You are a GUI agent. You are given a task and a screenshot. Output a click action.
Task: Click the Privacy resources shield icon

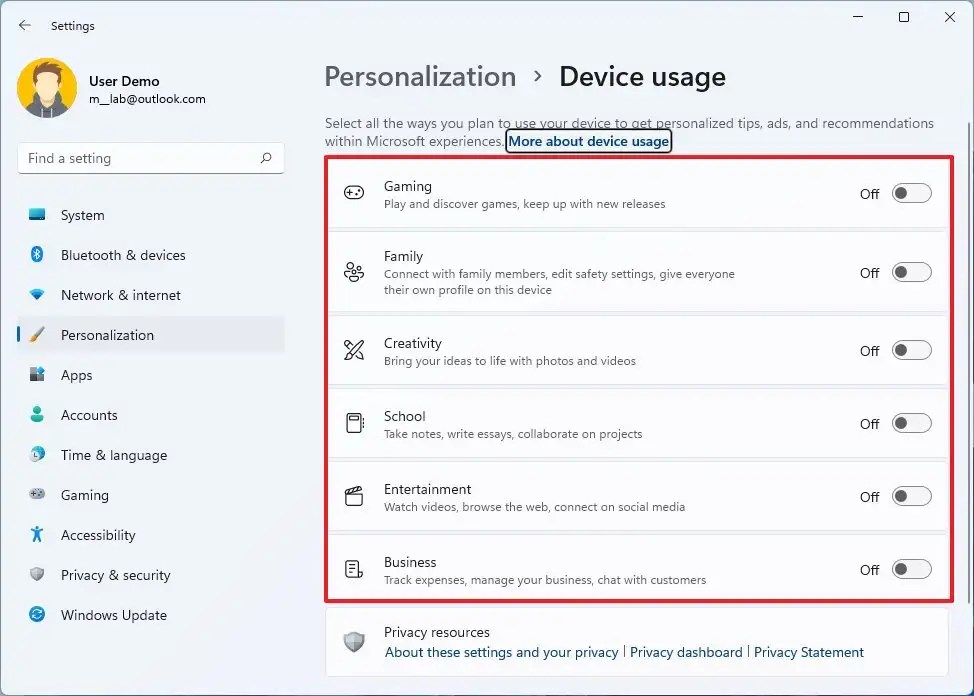353,641
